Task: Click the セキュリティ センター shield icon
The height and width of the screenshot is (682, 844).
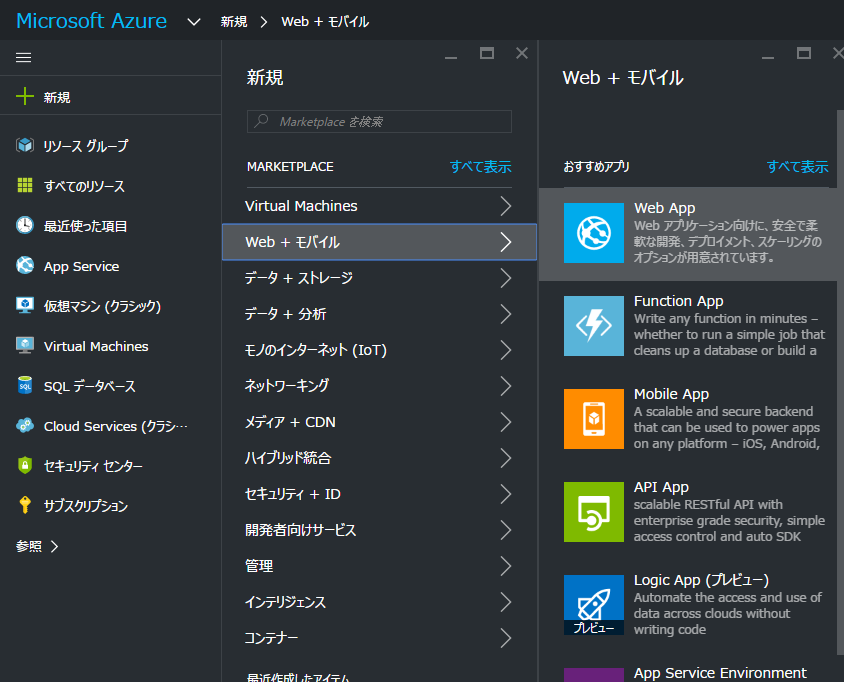Action: pos(25,466)
